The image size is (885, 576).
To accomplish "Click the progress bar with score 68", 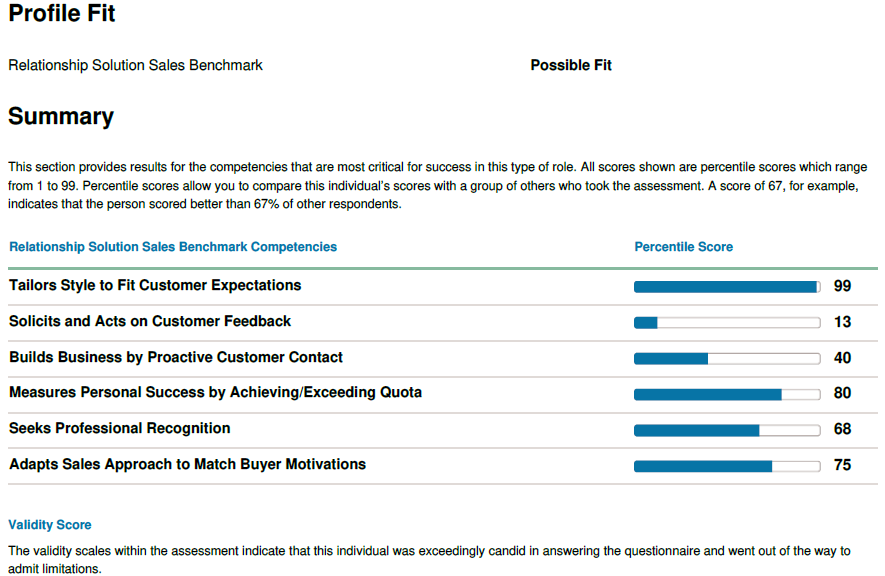I will tap(727, 430).
